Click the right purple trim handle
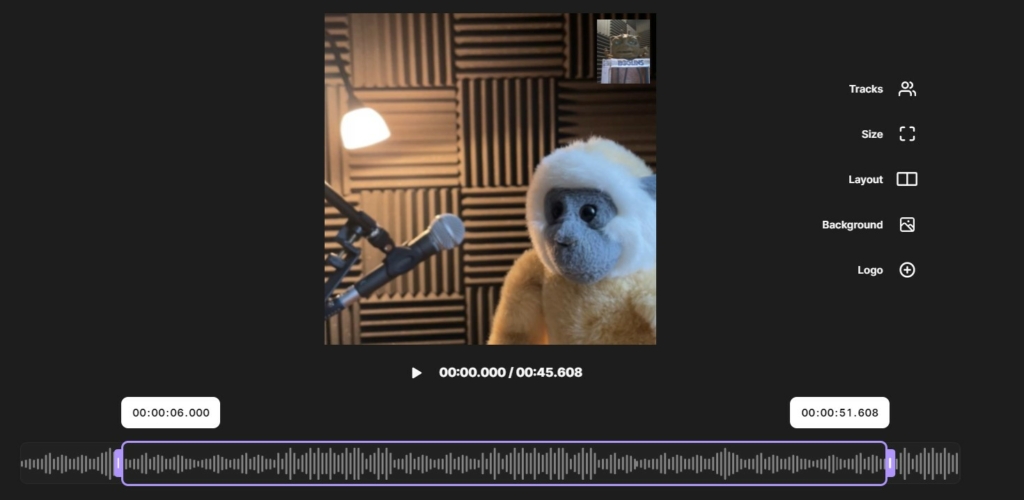The width and height of the screenshot is (1024, 500). click(x=890, y=463)
